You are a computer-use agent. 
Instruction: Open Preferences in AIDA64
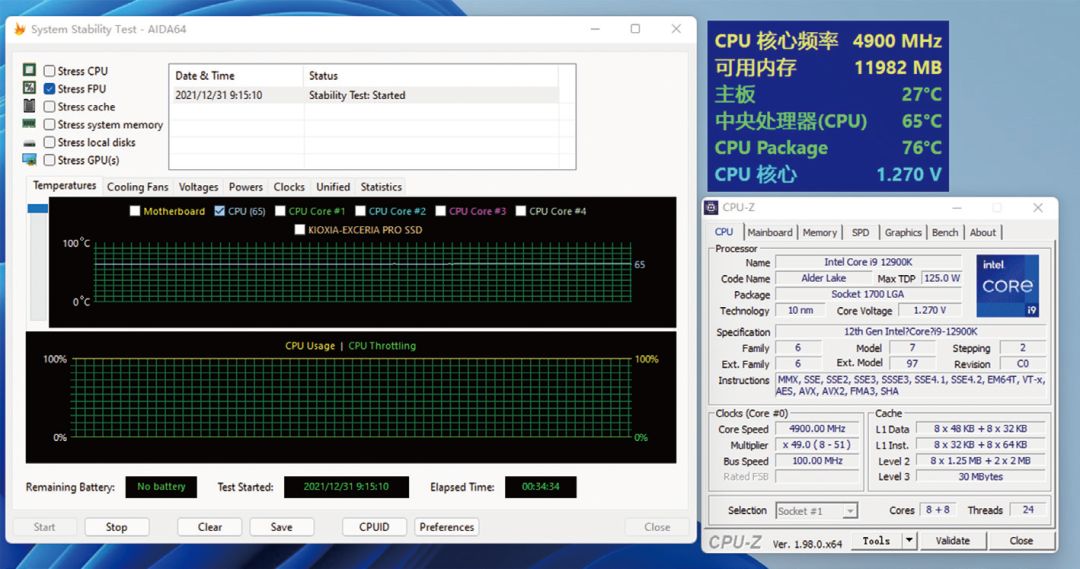446,527
